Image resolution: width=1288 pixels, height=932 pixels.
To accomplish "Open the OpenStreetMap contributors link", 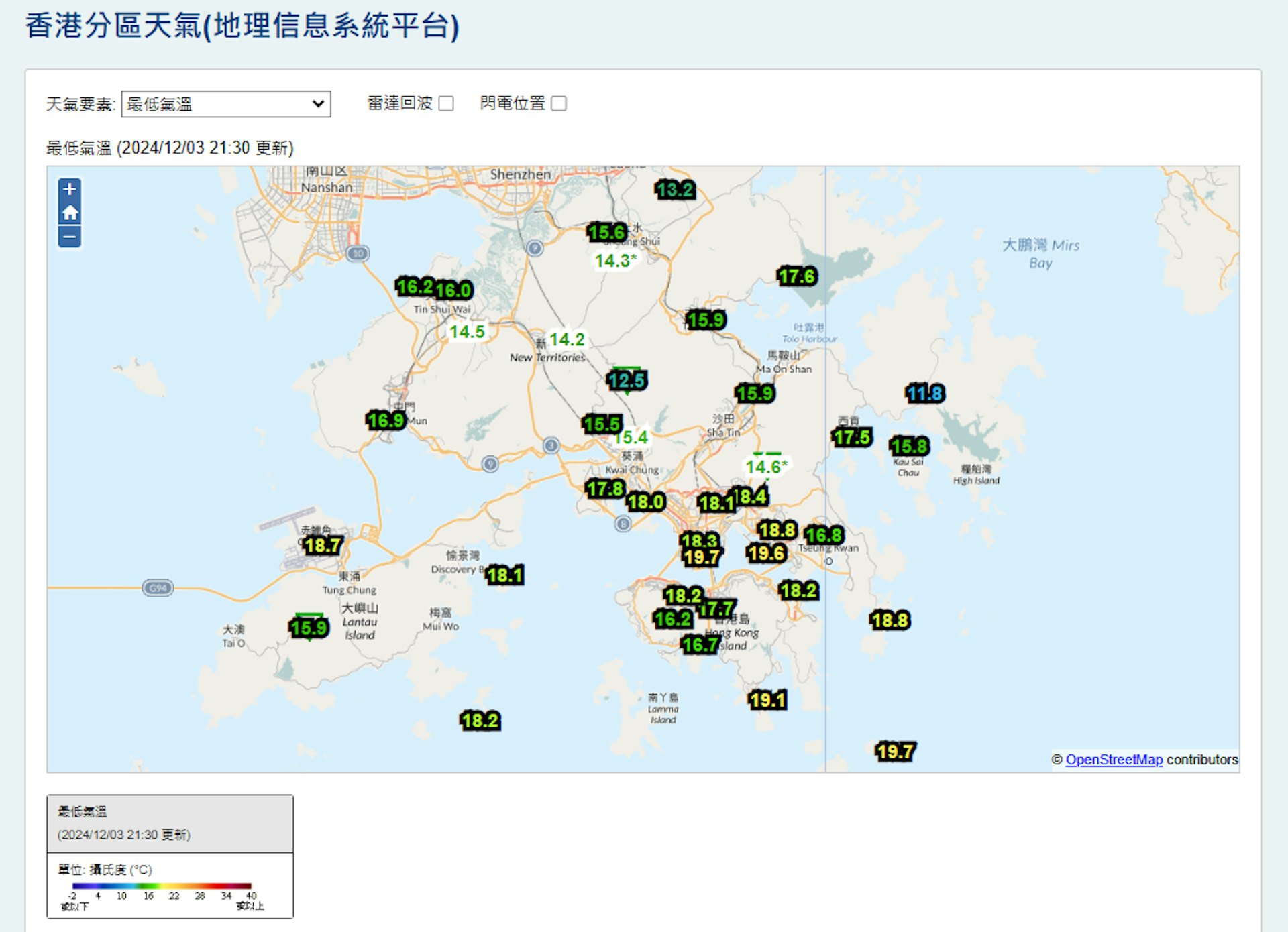I will tap(1115, 760).
